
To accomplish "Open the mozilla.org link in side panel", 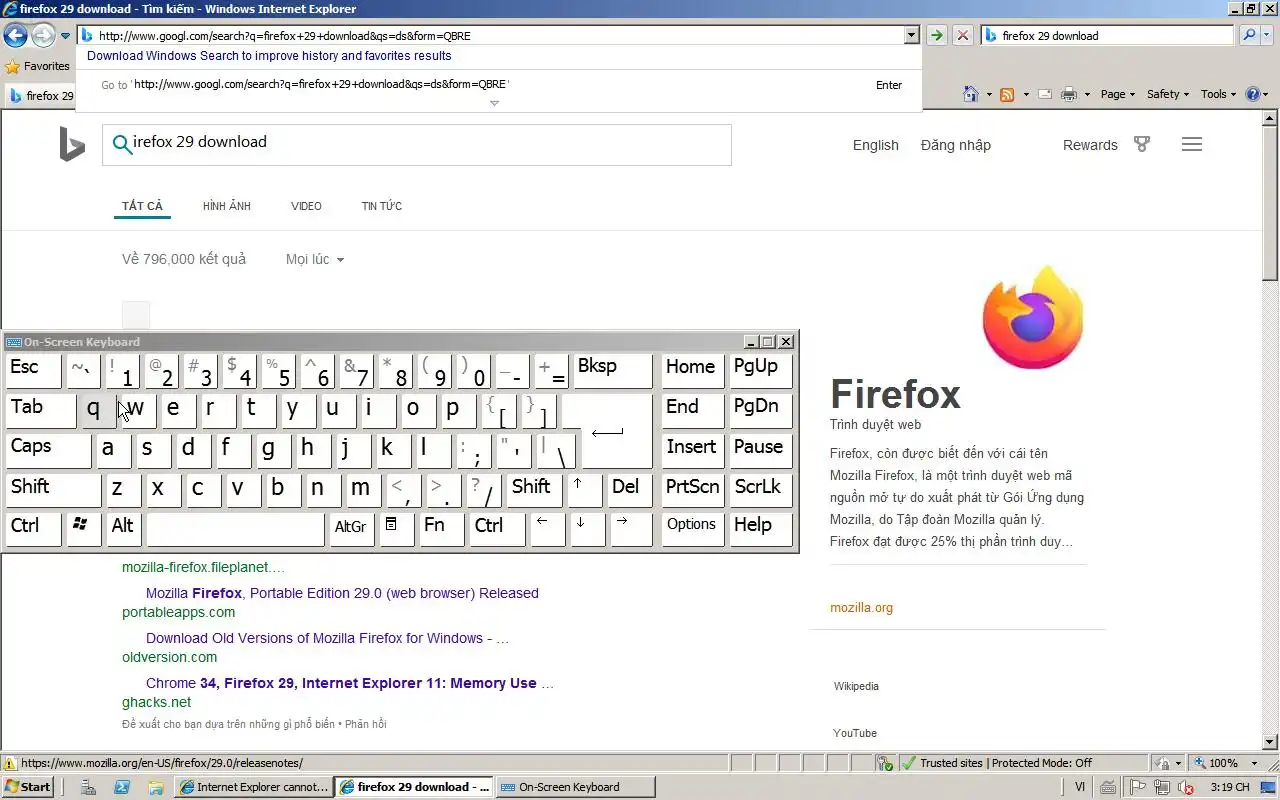I will [x=861, y=608].
